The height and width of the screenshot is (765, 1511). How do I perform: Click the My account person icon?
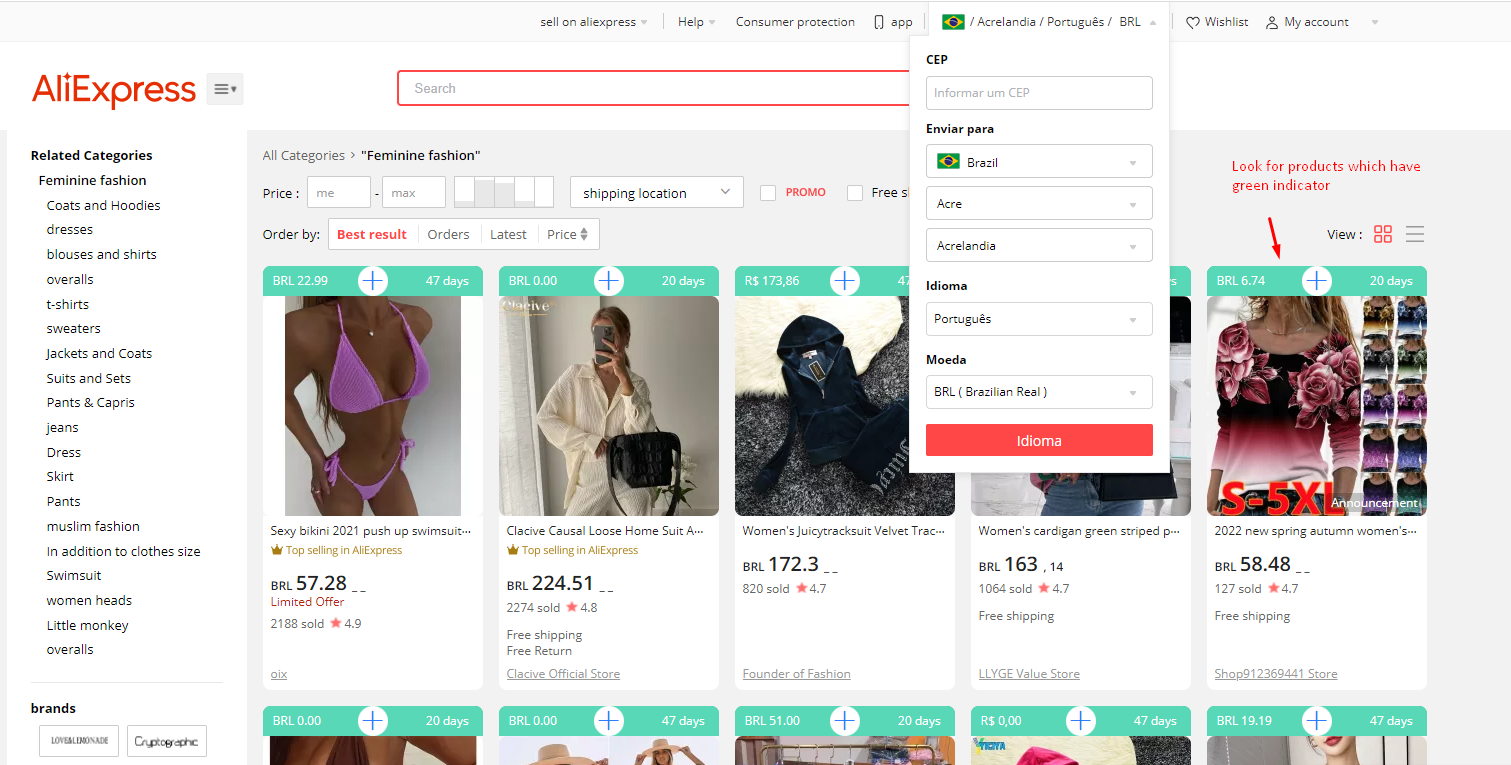(1272, 22)
